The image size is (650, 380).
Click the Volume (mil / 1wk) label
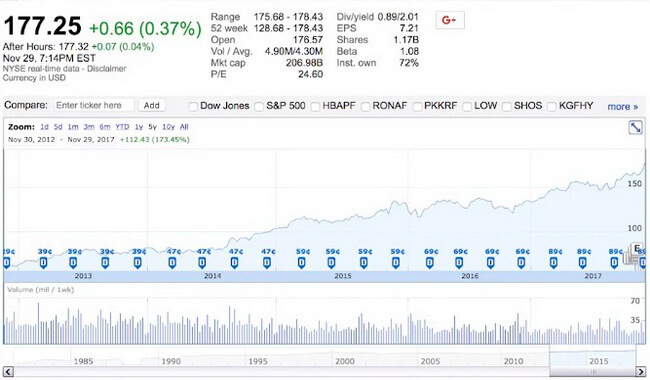40,290
